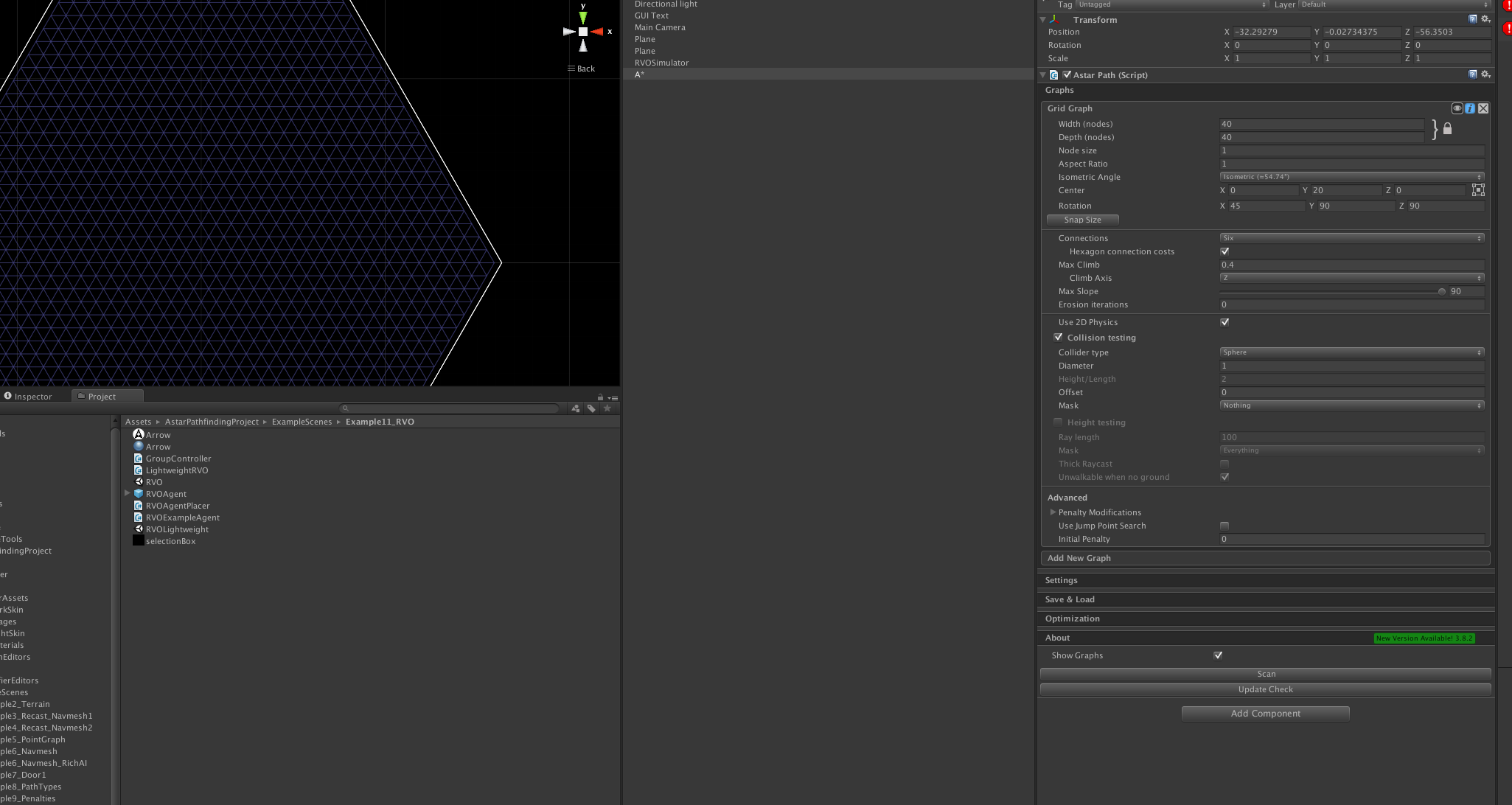Drag the Max Slope slider
Viewport: 1512px width, 805px height.
1440,291
